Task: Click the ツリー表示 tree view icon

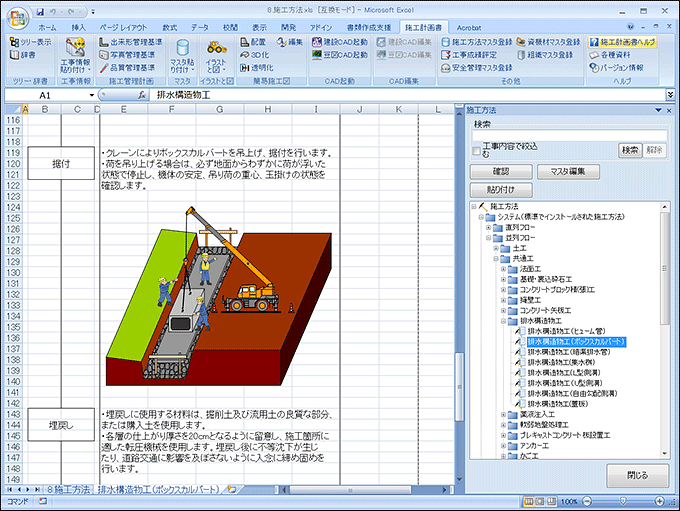Action: [x=14, y=42]
